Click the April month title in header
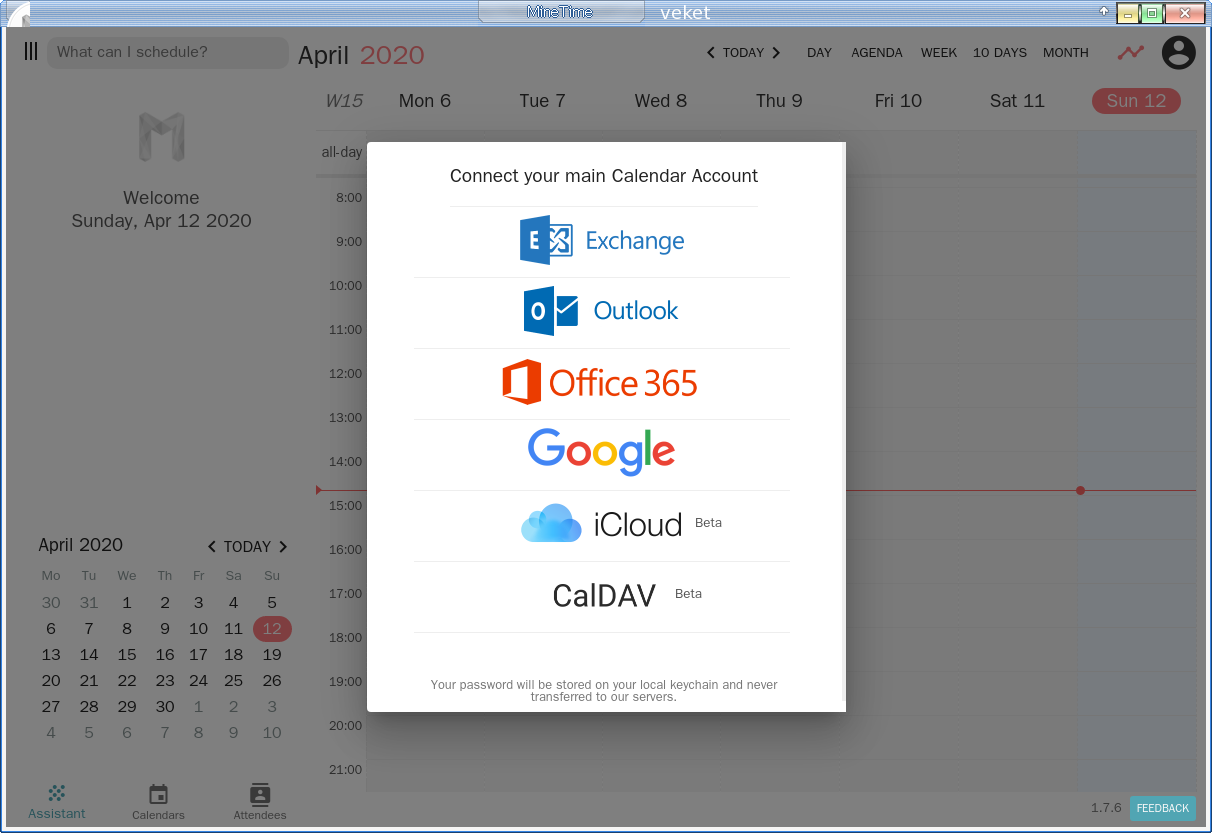The height and width of the screenshot is (833, 1212). [x=323, y=55]
